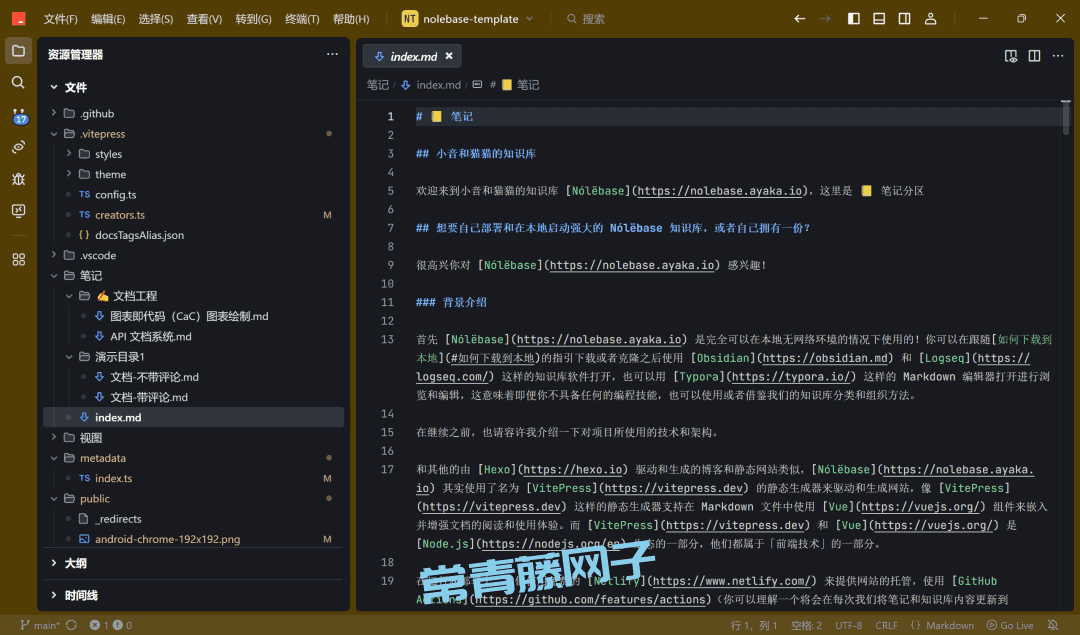Start the Go Live server
Screen dimensions: 1080x635
tap(1010, 625)
